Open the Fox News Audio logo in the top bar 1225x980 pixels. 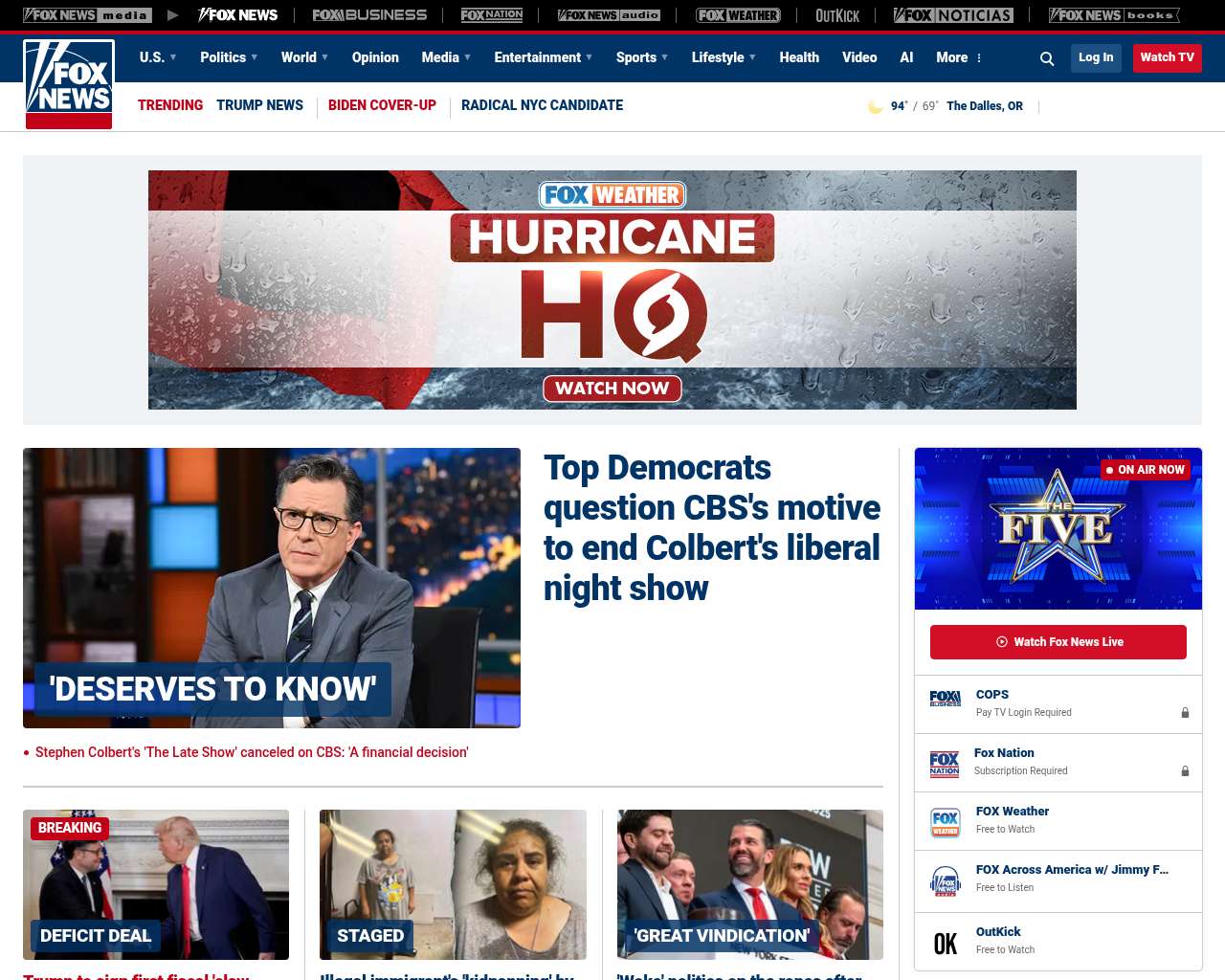(609, 15)
